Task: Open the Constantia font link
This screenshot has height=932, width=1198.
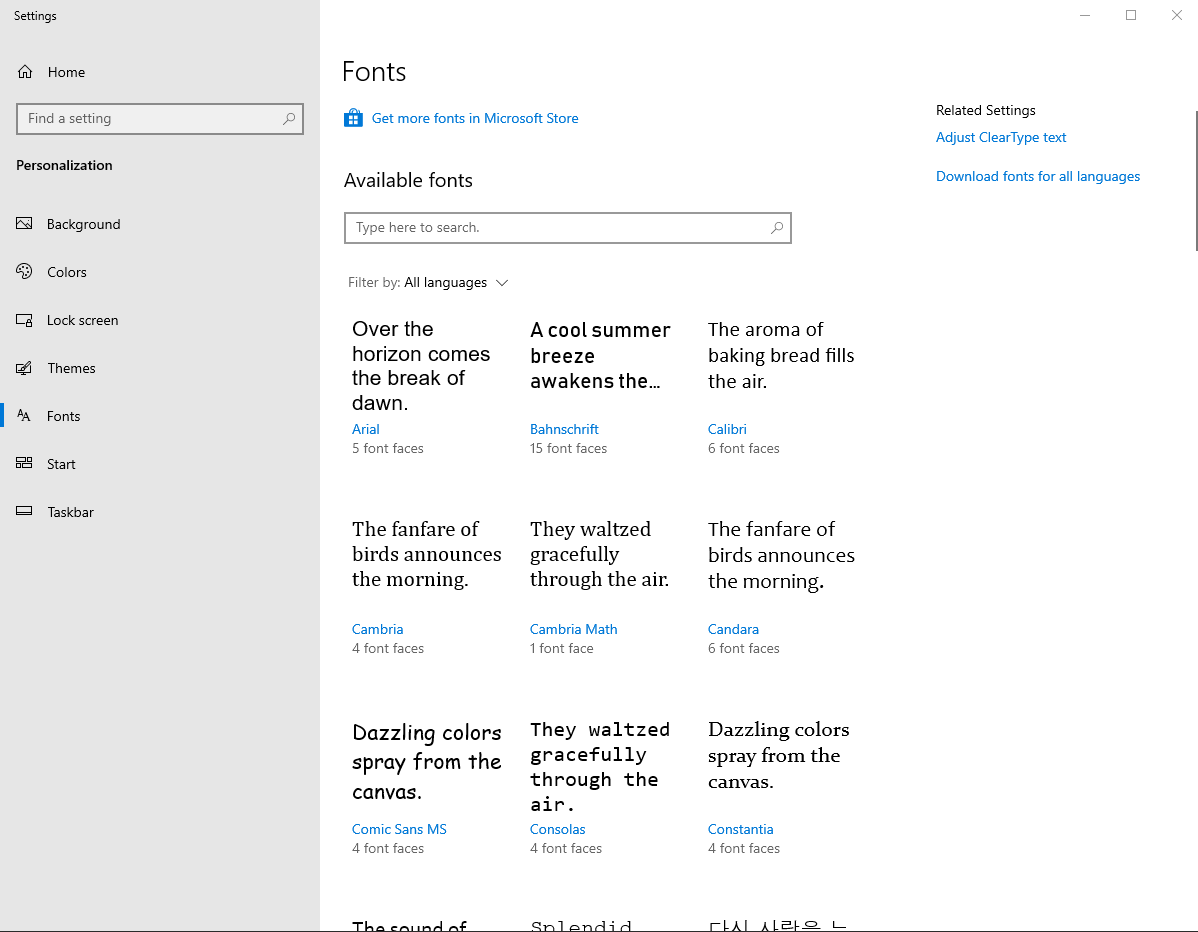Action: (740, 830)
